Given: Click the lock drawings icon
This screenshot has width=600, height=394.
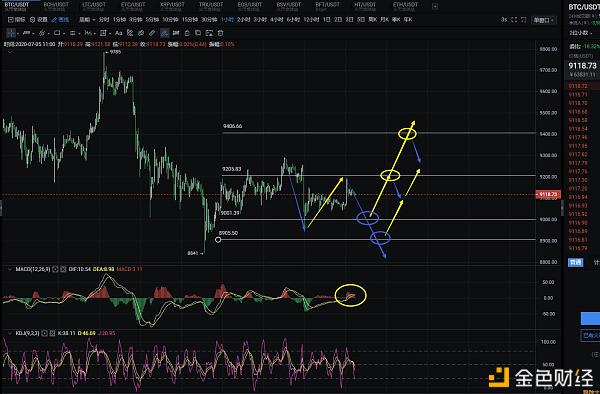Looking at the screenshot, I should [x=187, y=33].
